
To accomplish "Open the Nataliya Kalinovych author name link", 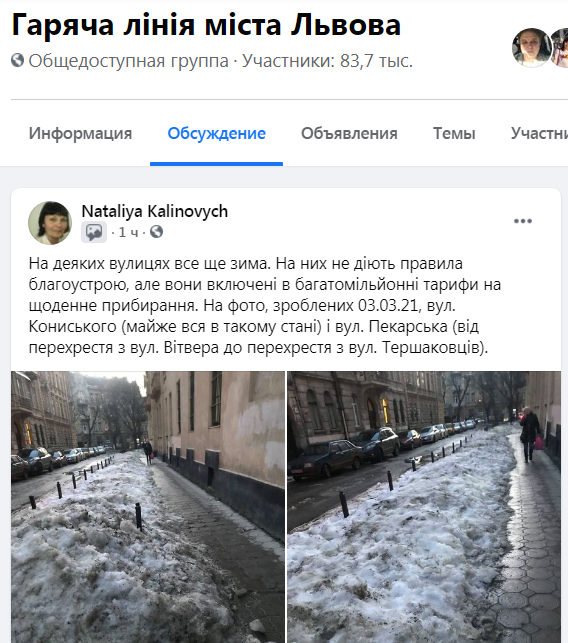I will click(155, 212).
